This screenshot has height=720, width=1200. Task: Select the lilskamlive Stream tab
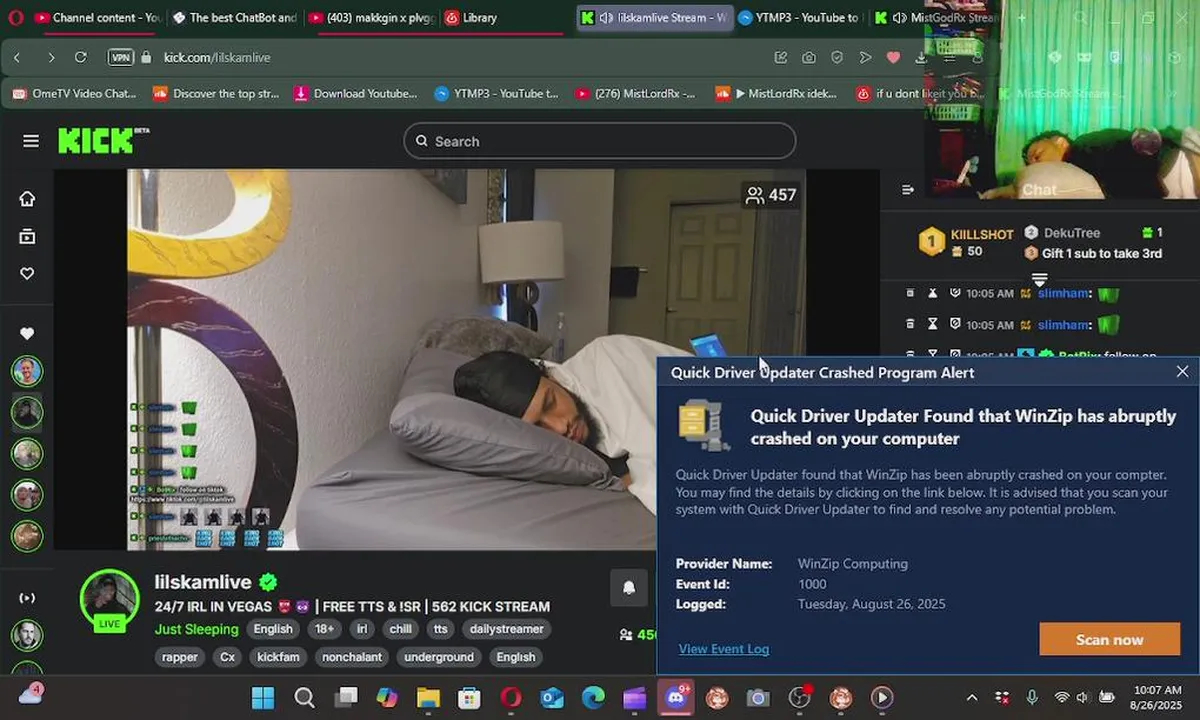click(653, 17)
